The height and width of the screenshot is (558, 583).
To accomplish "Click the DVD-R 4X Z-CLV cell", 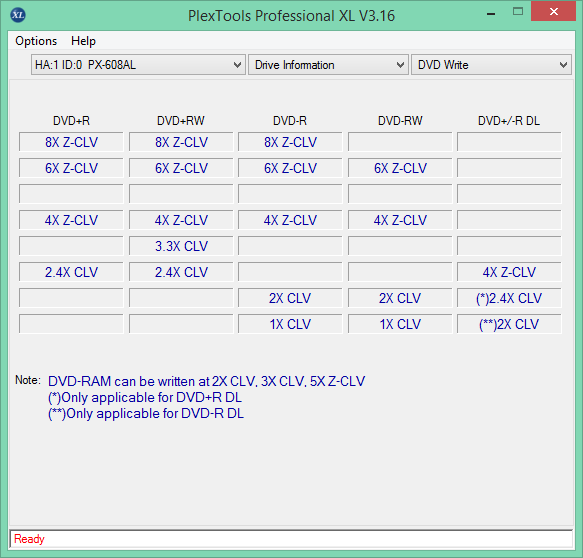I will click(290, 220).
